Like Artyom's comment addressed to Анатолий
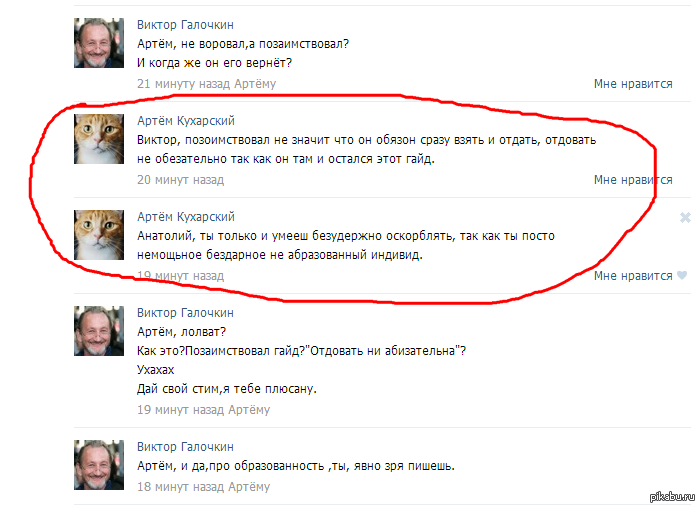The height and width of the screenshot is (508, 700). coord(633,276)
